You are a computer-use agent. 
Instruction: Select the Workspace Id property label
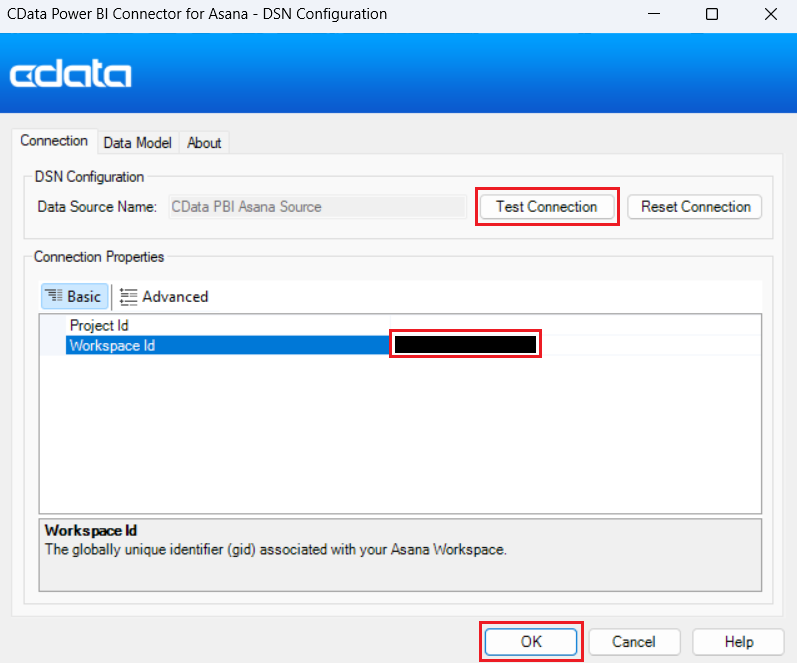(112, 345)
